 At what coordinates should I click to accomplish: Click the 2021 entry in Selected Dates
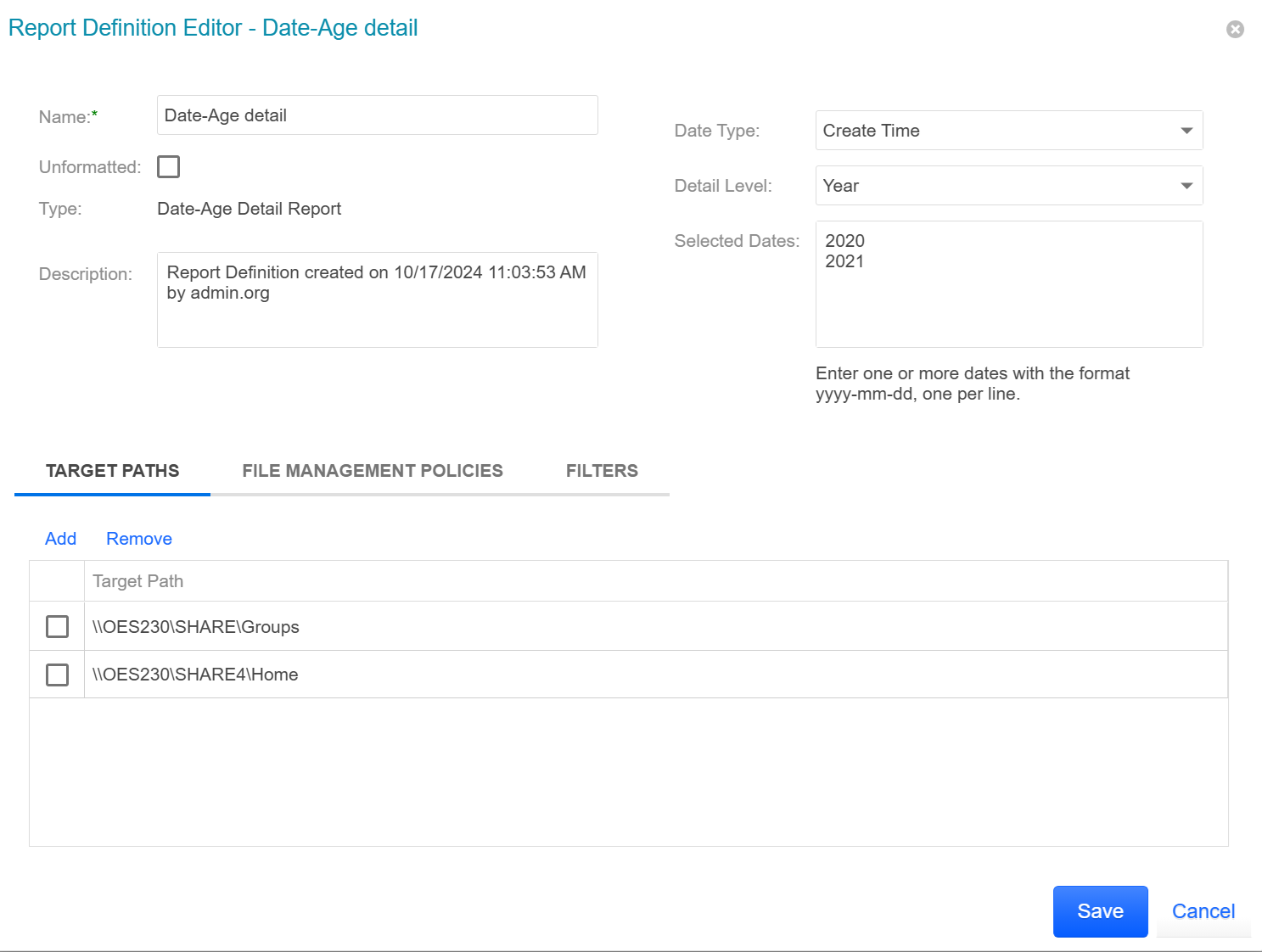(844, 261)
